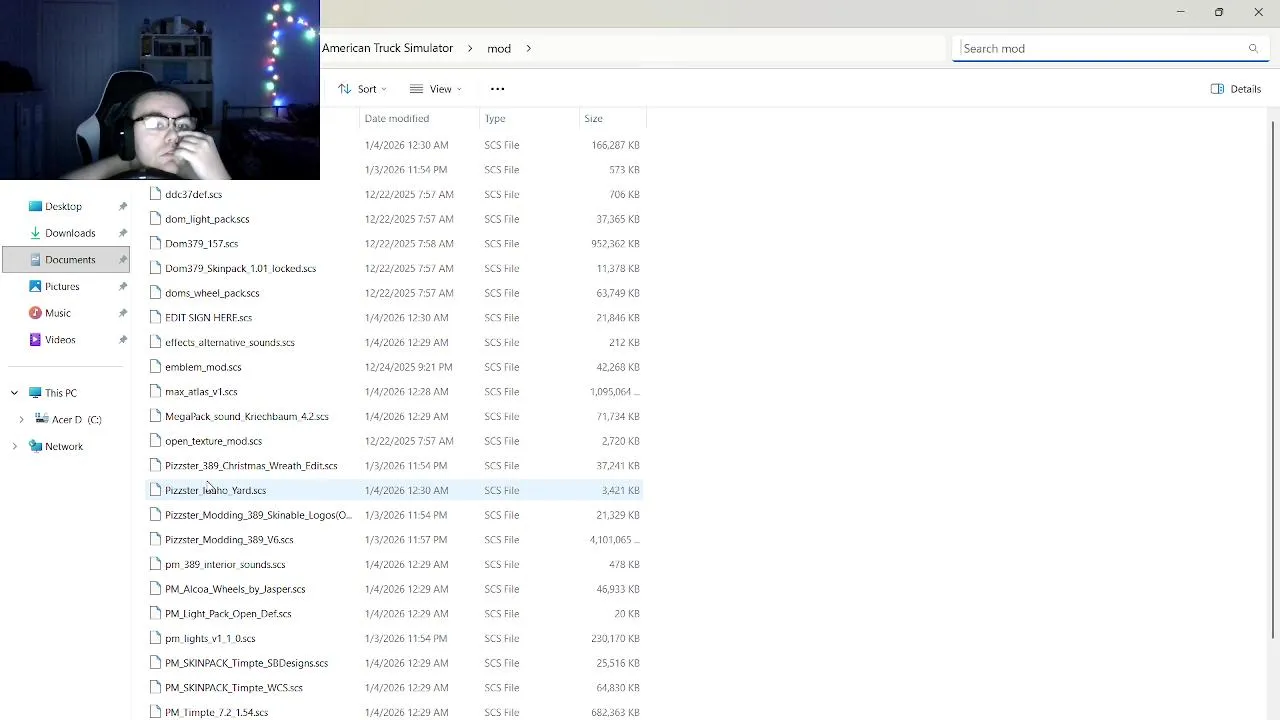This screenshot has height=720, width=1280.
Task: Click file icon of open_texture_mod.scs
Action: coord(155,441)
